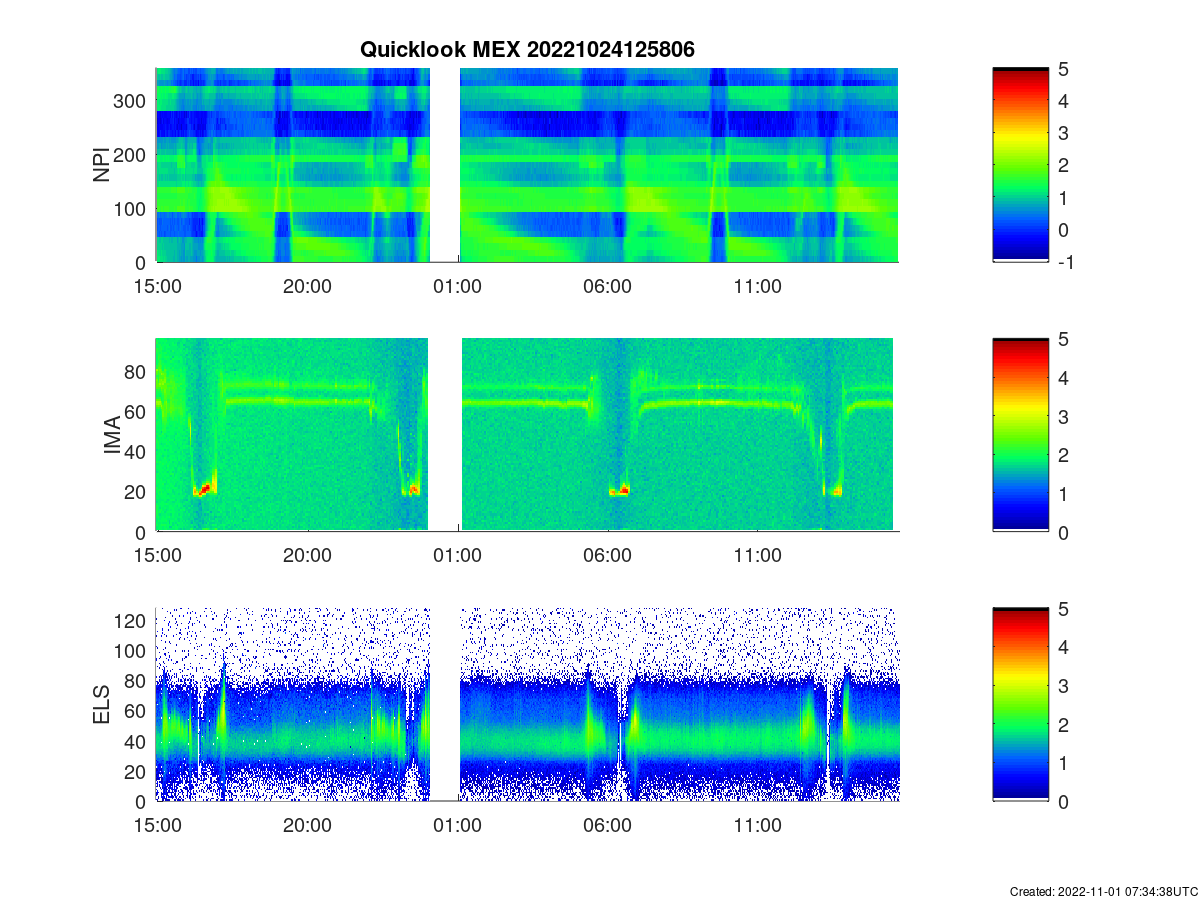Click the '01:00' tick under IMA panel
The height and width of the screenshot is (900, 1200).
(457, 556)
